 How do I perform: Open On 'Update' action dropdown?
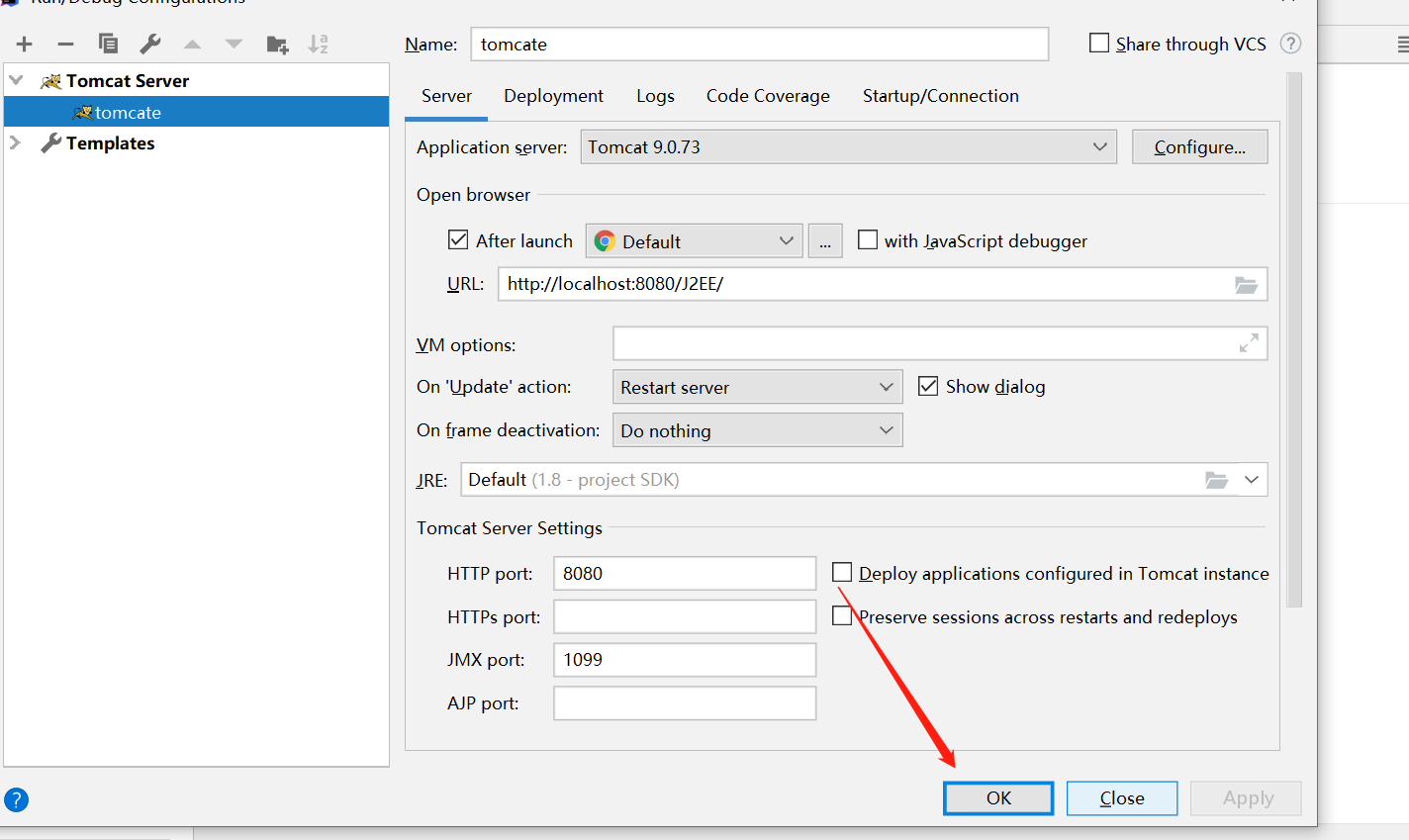pos(758,387)
